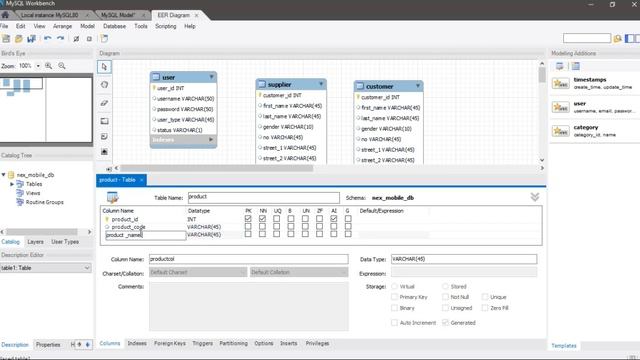Click the new document toolbar icon
Viewport: 640px width, 360px height.
[x=104, y=38]
